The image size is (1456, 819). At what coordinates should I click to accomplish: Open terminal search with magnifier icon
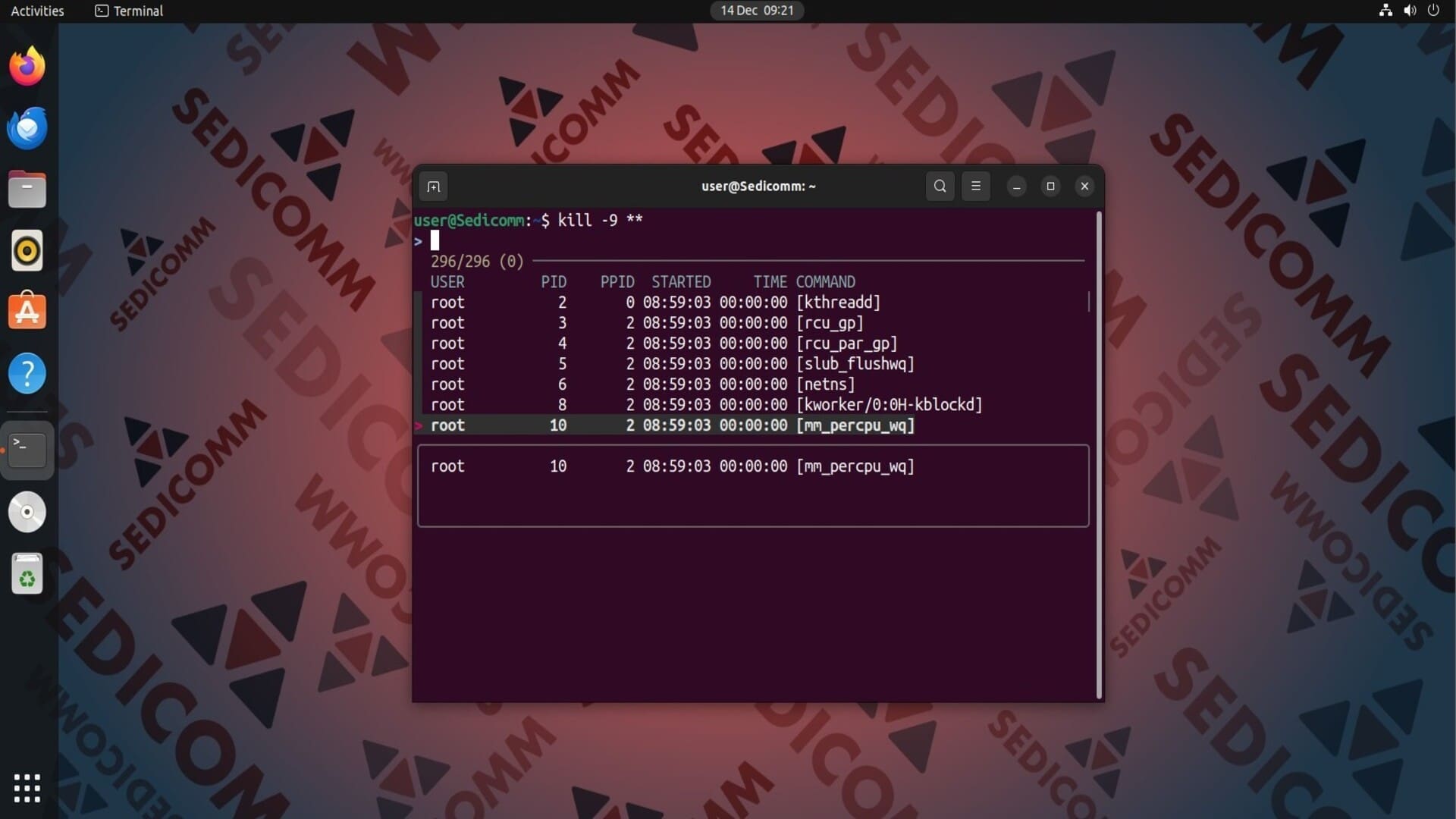tap(940, 187)
